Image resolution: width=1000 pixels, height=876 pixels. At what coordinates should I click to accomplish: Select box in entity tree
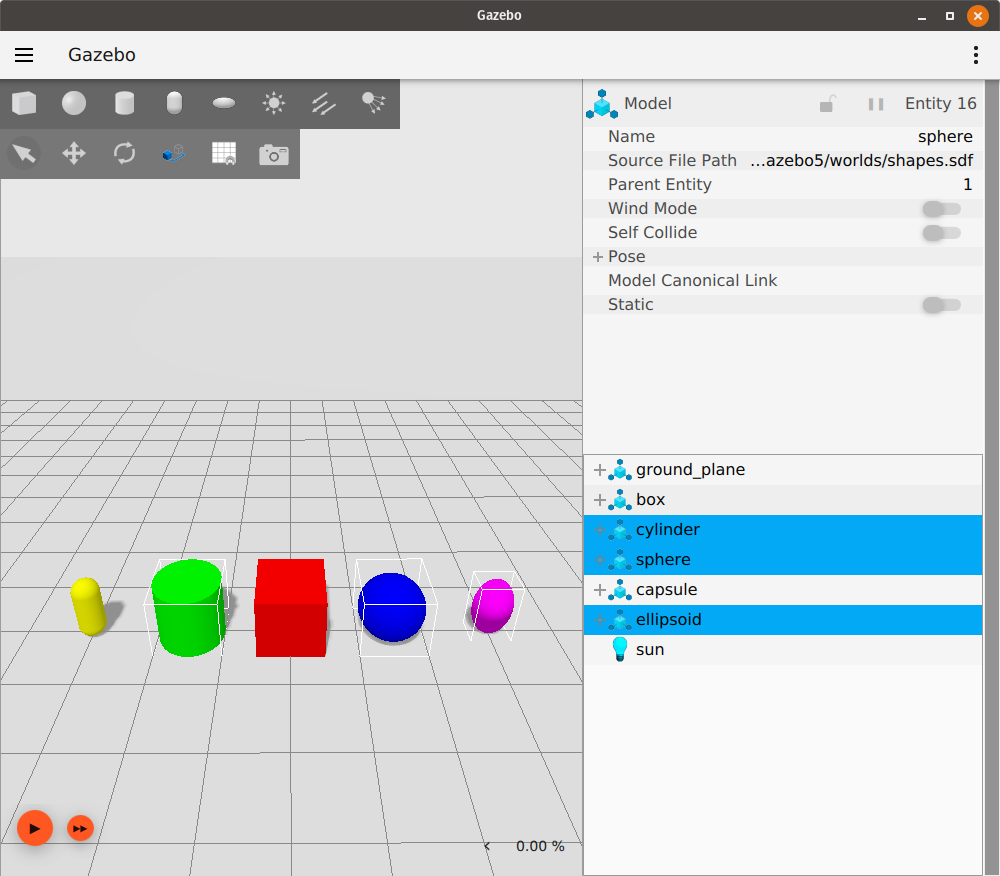tap(783, 500)
